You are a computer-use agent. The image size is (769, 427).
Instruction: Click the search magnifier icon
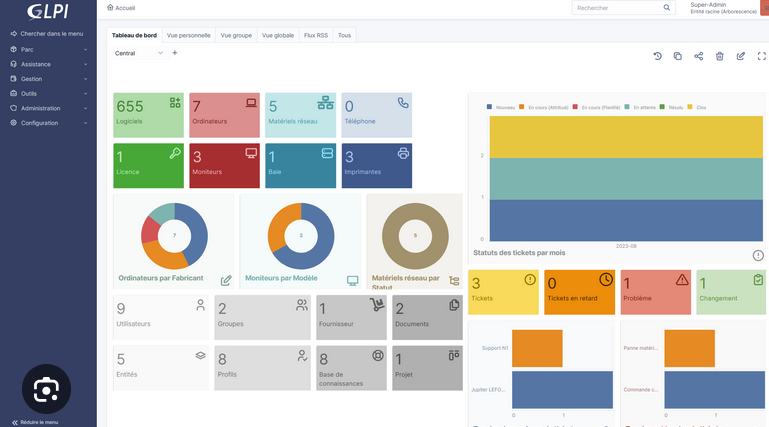point(668,8)
